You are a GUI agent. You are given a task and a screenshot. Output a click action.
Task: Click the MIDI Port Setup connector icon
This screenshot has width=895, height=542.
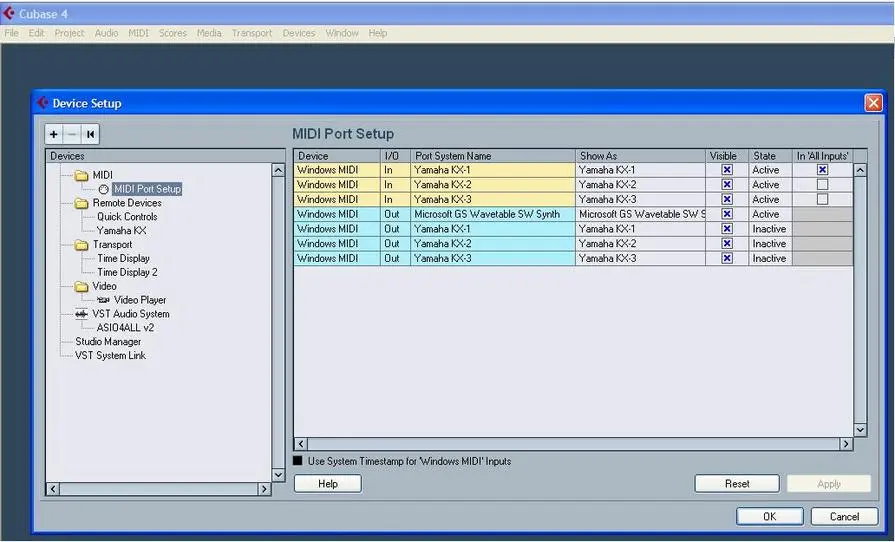(x=103, y=189)
